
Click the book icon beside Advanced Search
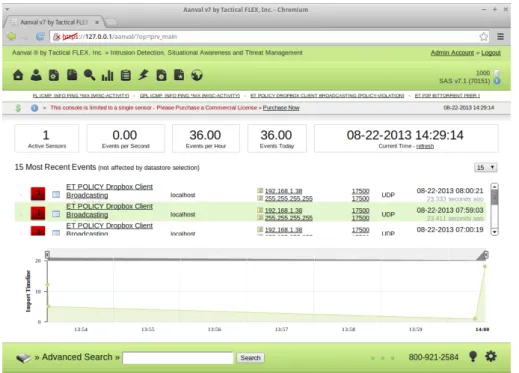click(x=23, y=358)
